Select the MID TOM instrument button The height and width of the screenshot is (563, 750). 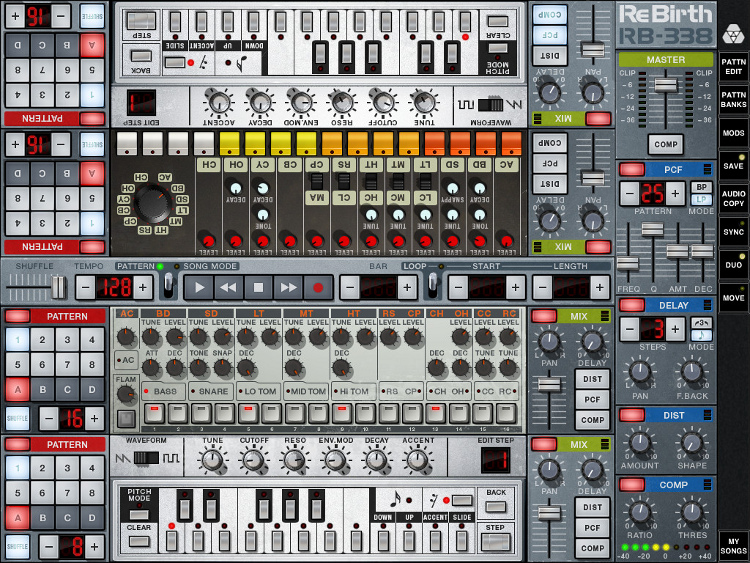coord(305,391)
